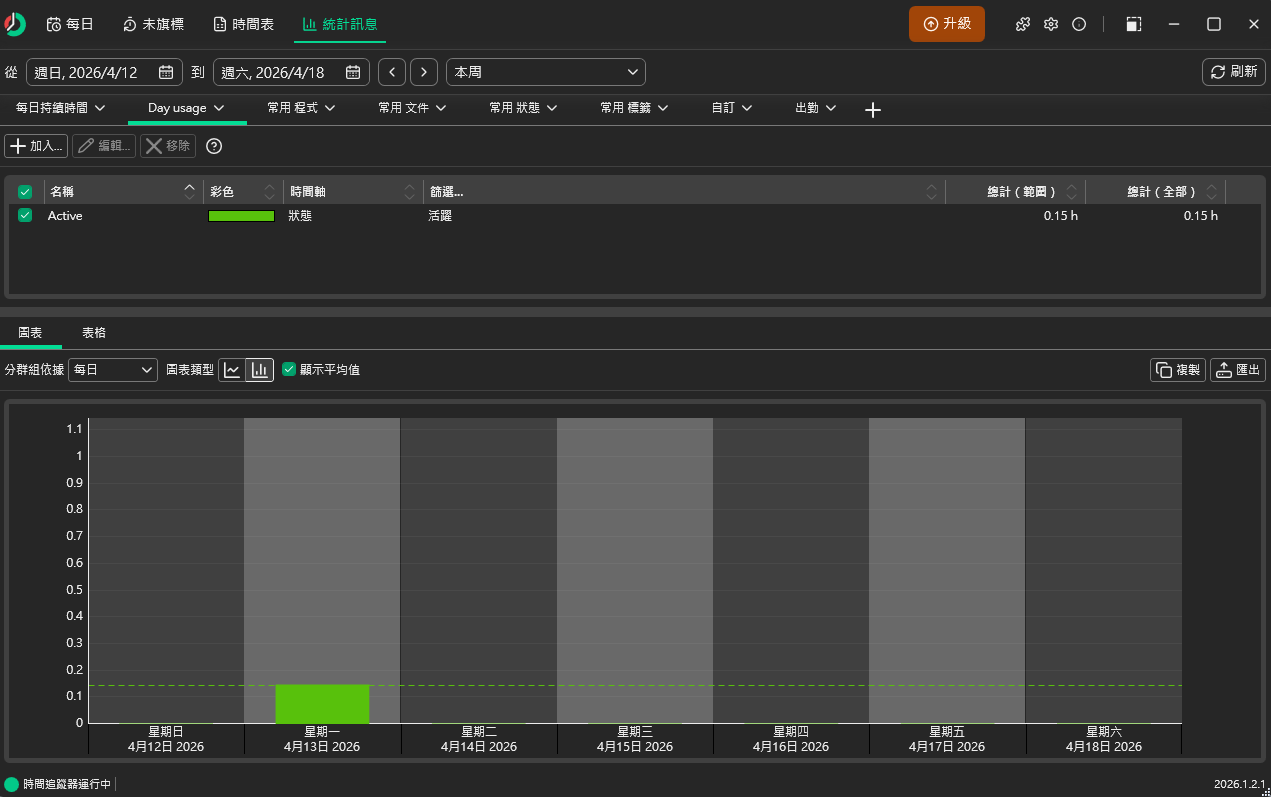Screen dimensions: 1271x797
Task: Toggle the select-all header checkbox
Action: (x=25, y=191)
